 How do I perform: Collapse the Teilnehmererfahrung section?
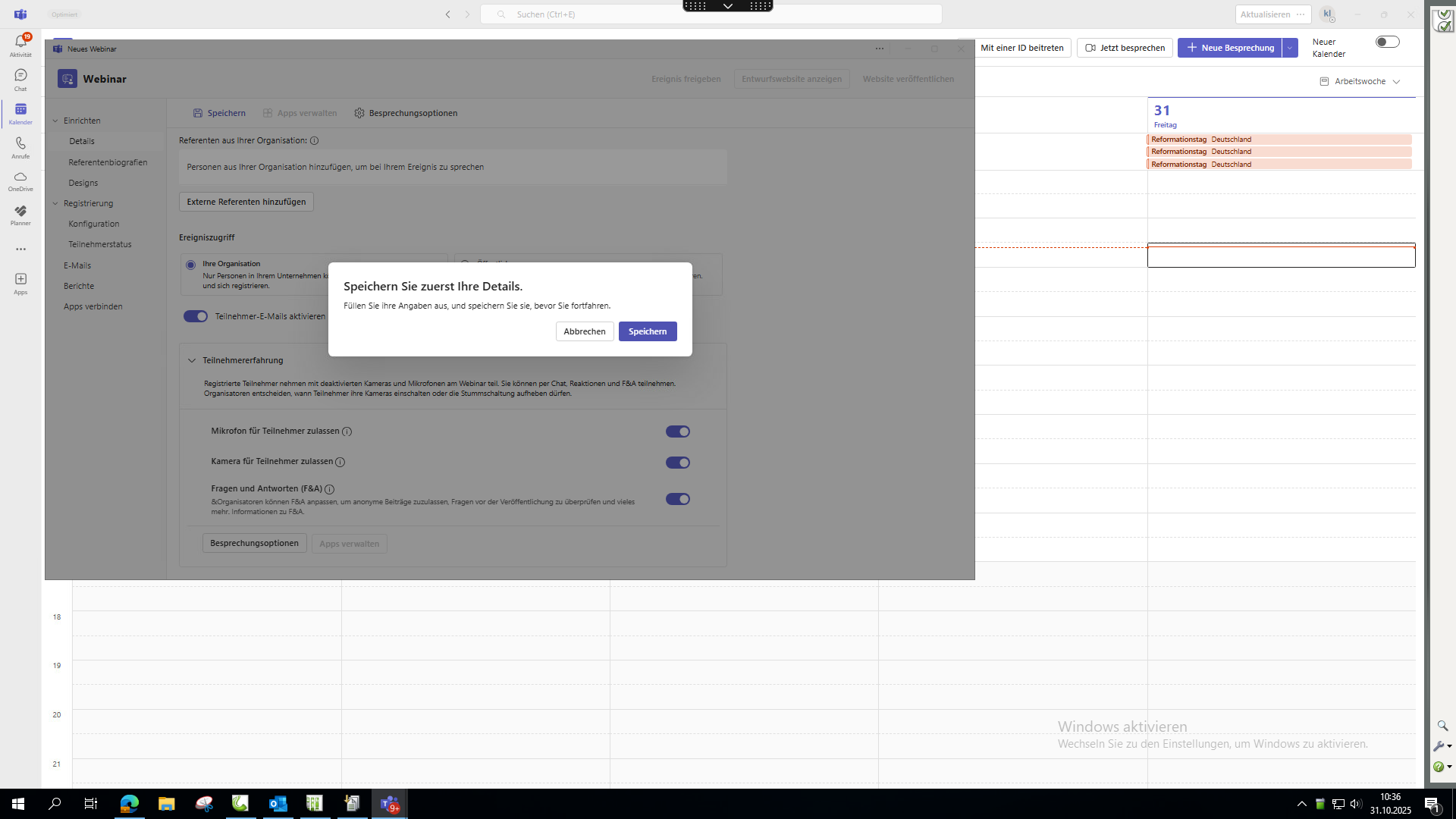click(192, 360)
